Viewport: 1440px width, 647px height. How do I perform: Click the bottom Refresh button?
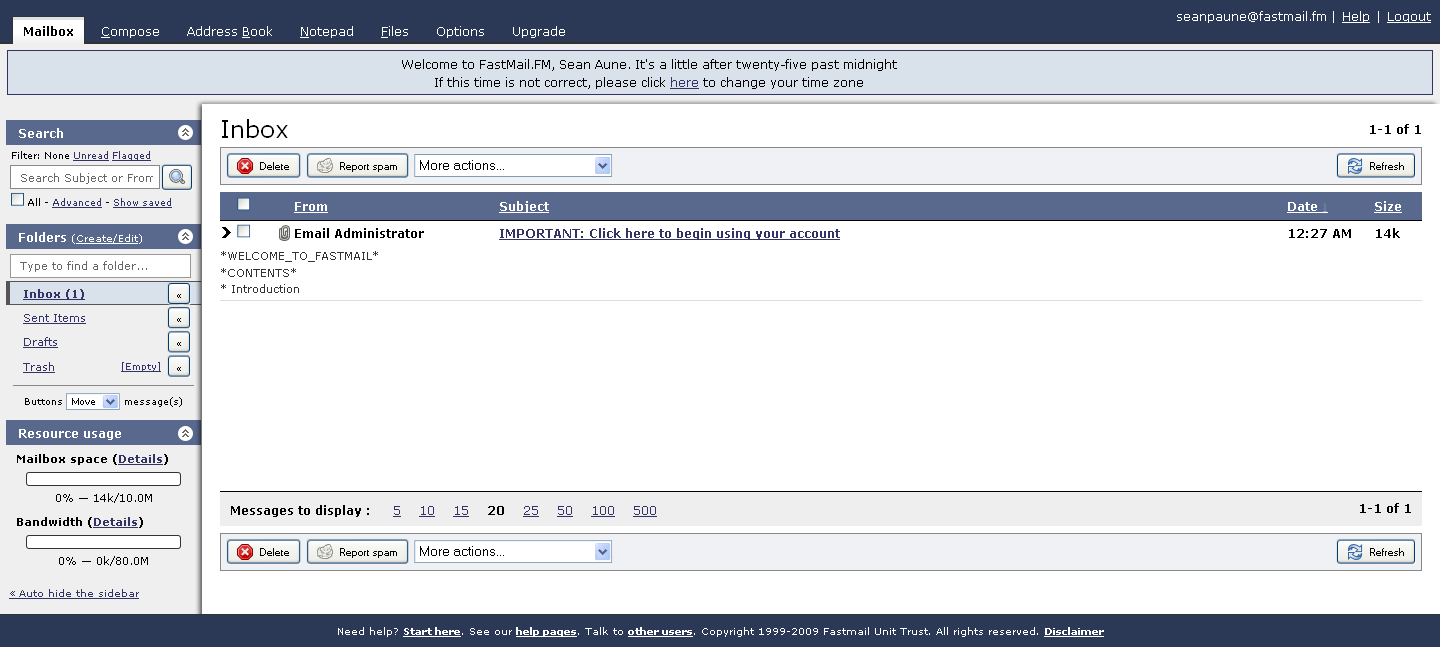1376,552
